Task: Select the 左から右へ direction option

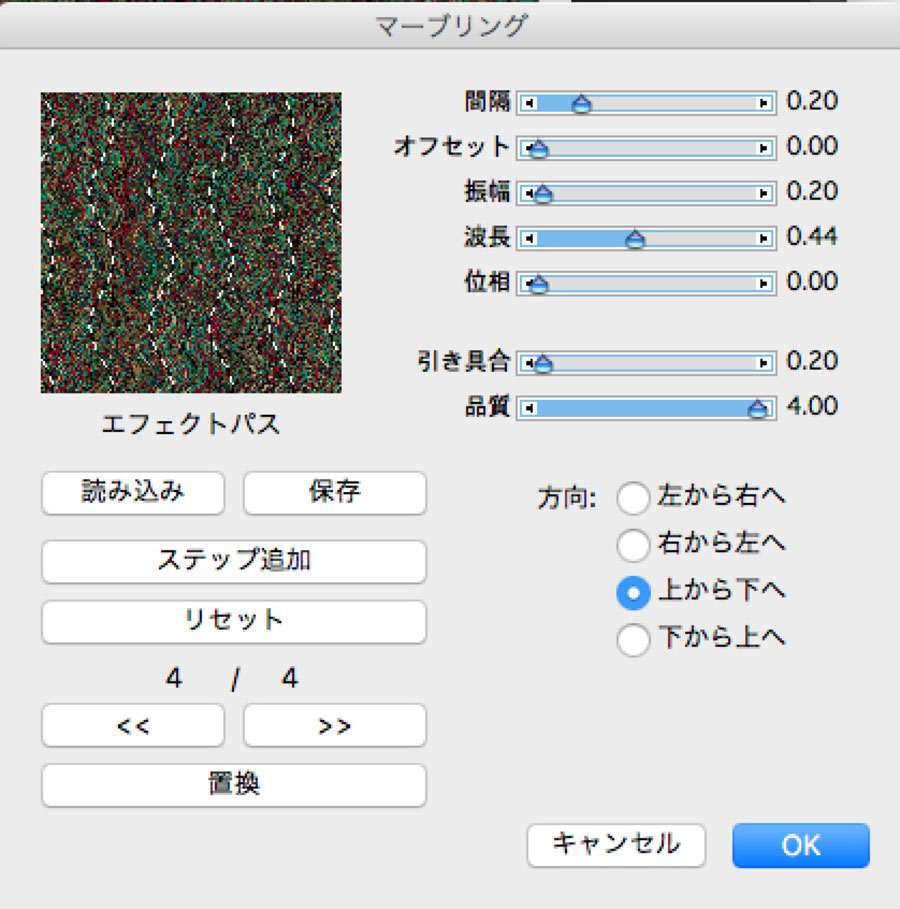Action: (x=633, y=497)
